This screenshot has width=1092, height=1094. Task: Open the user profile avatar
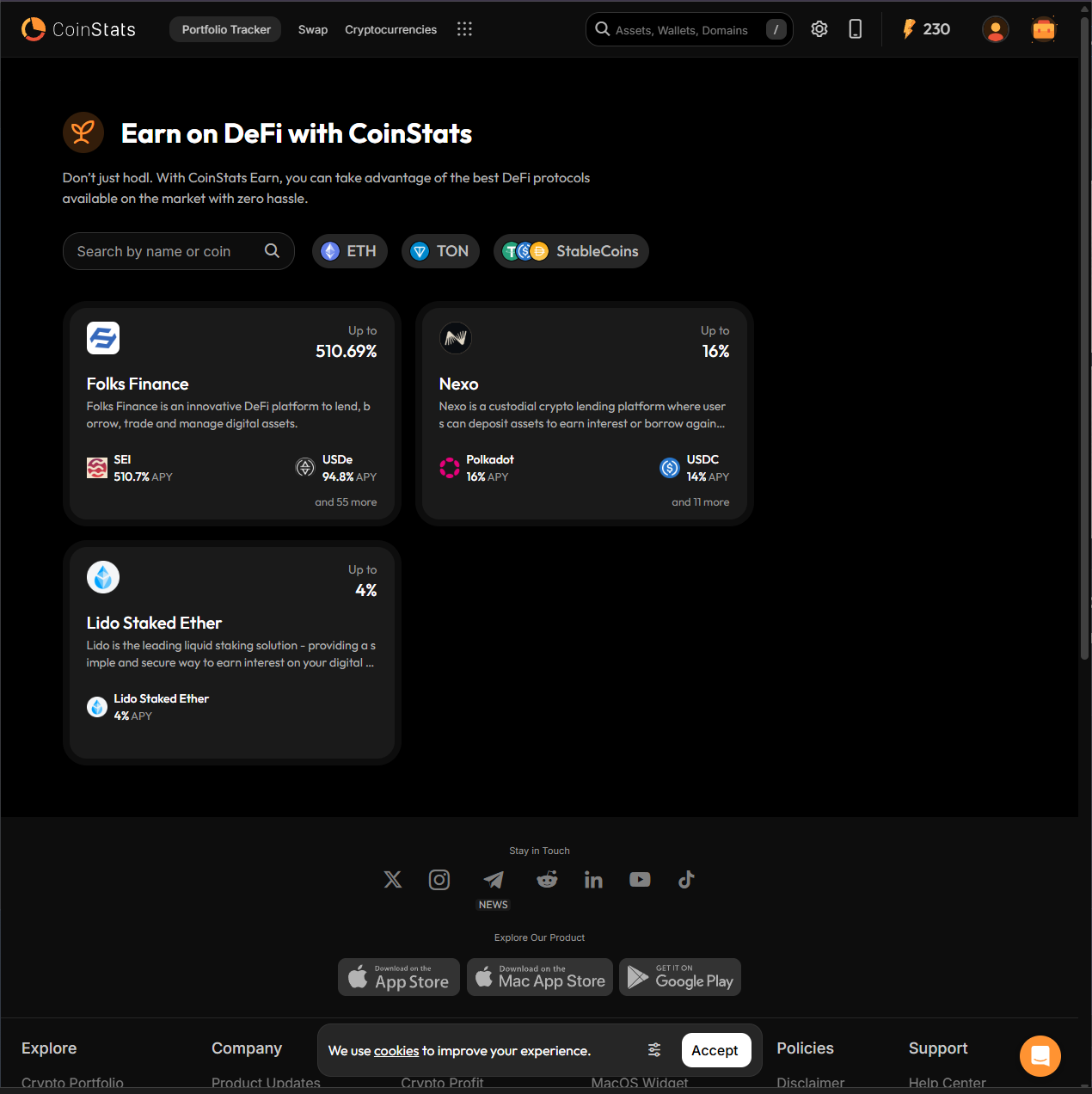click(x=995, y=29)
